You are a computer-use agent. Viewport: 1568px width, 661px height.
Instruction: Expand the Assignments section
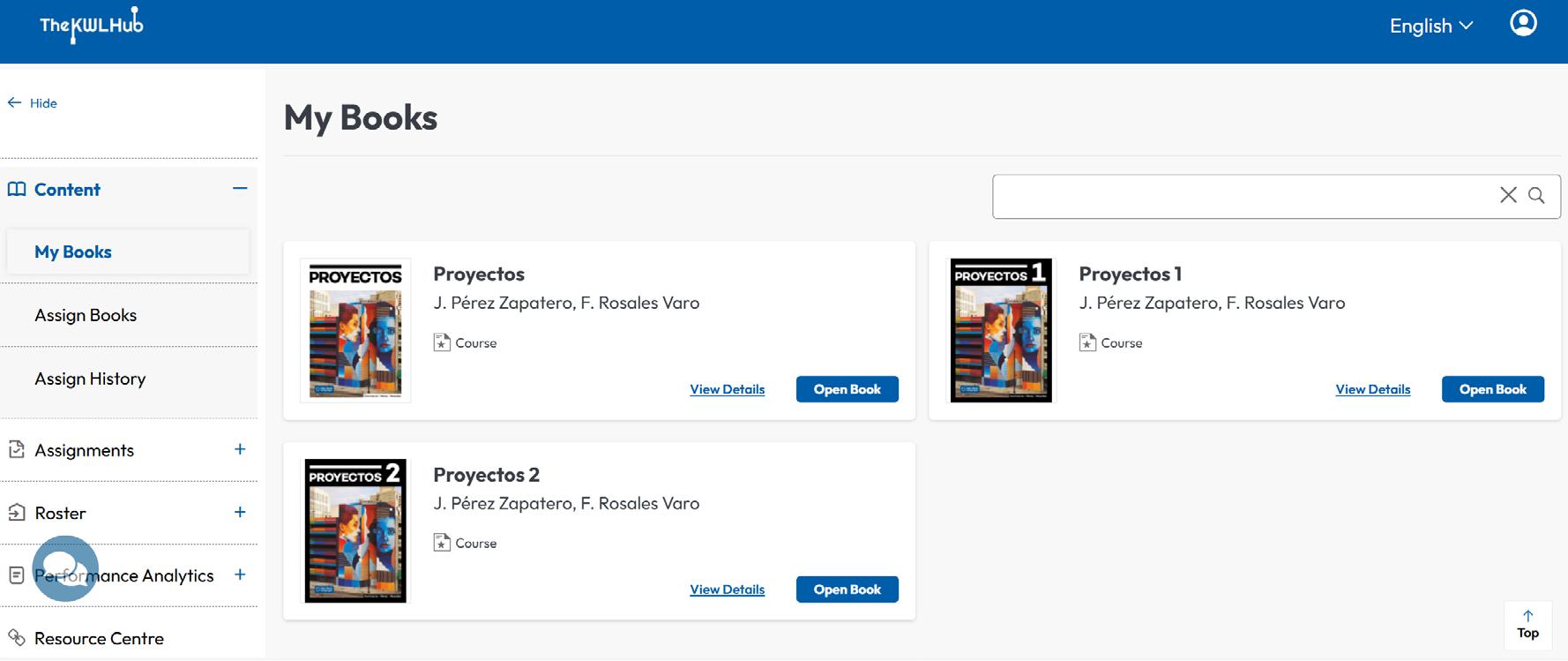[240, 449]
